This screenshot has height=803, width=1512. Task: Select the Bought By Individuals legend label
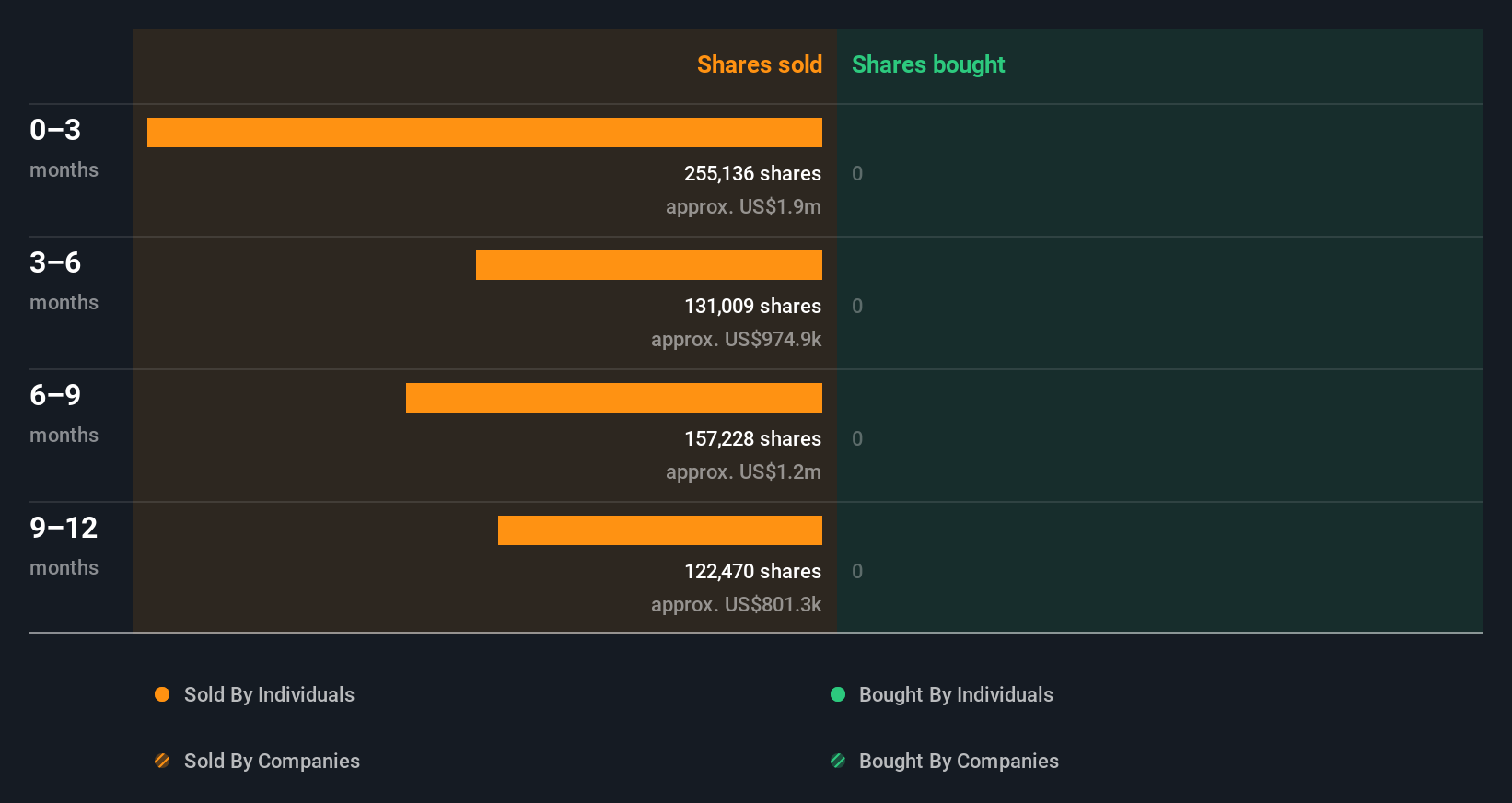click(x=956, y=694)
